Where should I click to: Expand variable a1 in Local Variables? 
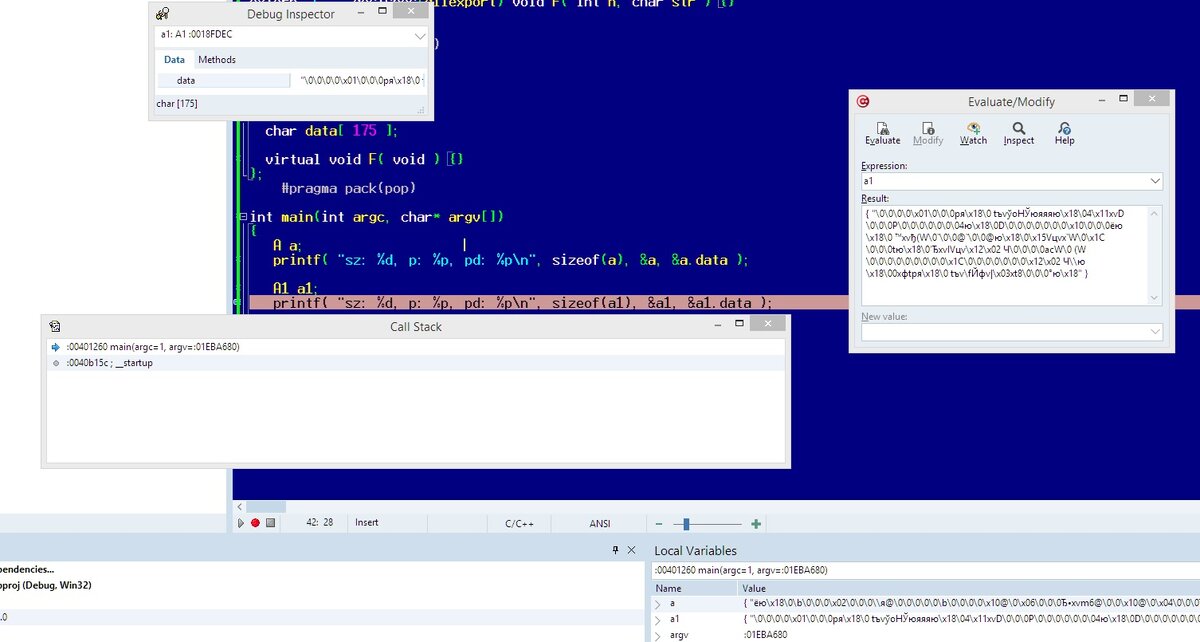coord(658,620)
